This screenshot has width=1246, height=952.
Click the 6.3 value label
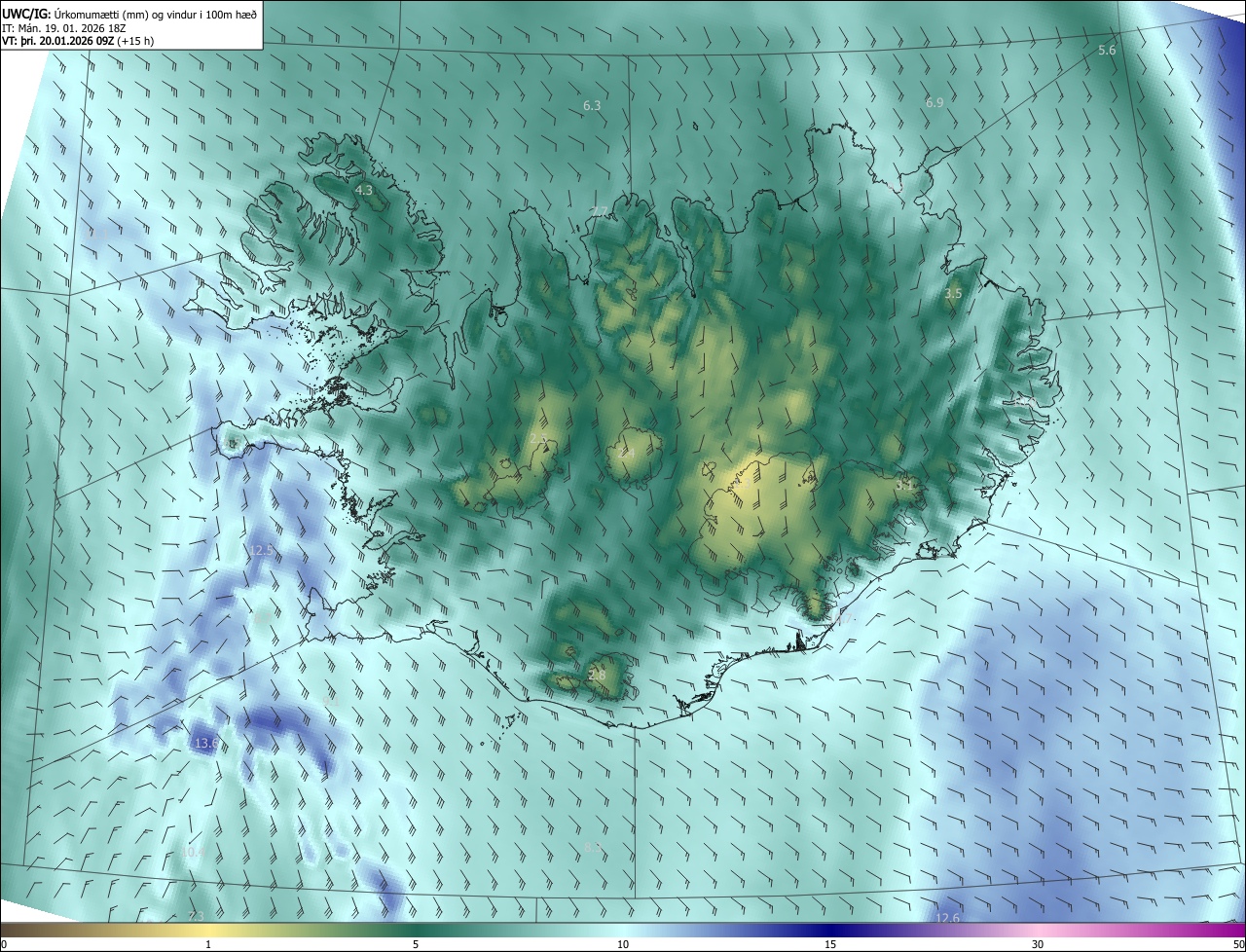tap(592, 105)
